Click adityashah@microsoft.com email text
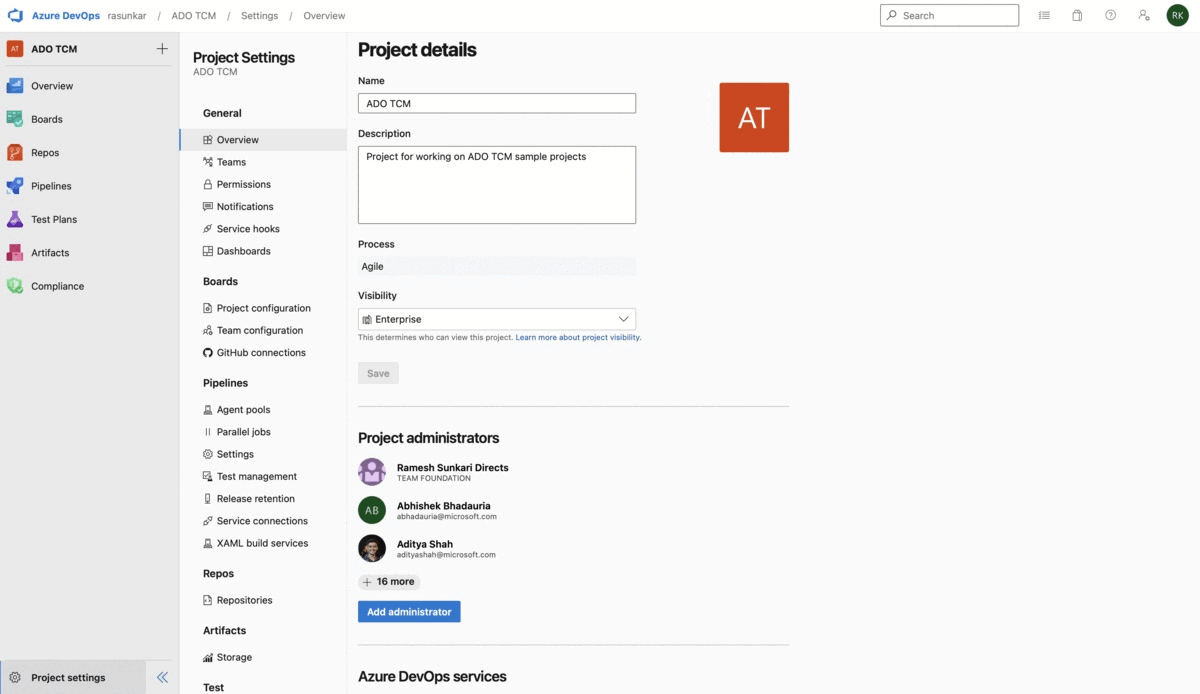Viewport: 1200px width, 694px height. point(446,555)
